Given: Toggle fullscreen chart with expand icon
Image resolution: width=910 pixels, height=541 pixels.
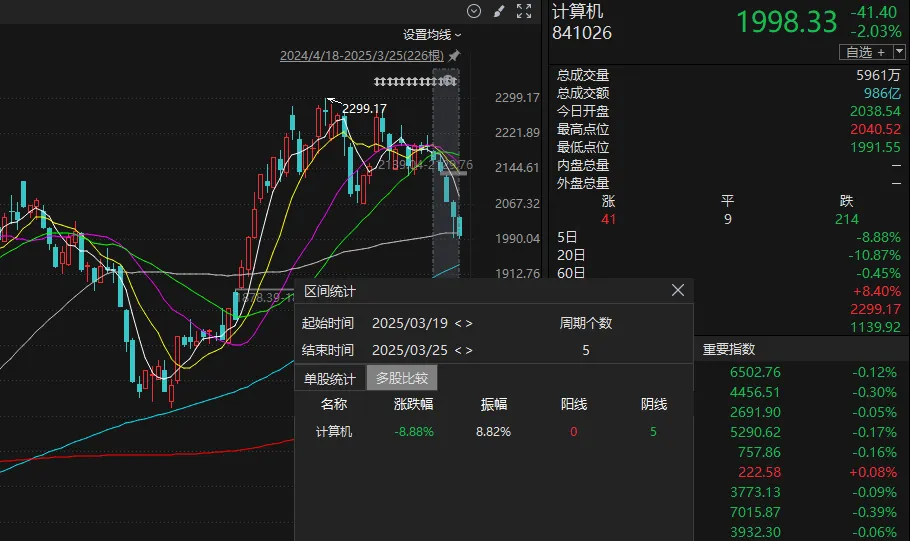Looking at the screenshot, I should click(523, 11).
